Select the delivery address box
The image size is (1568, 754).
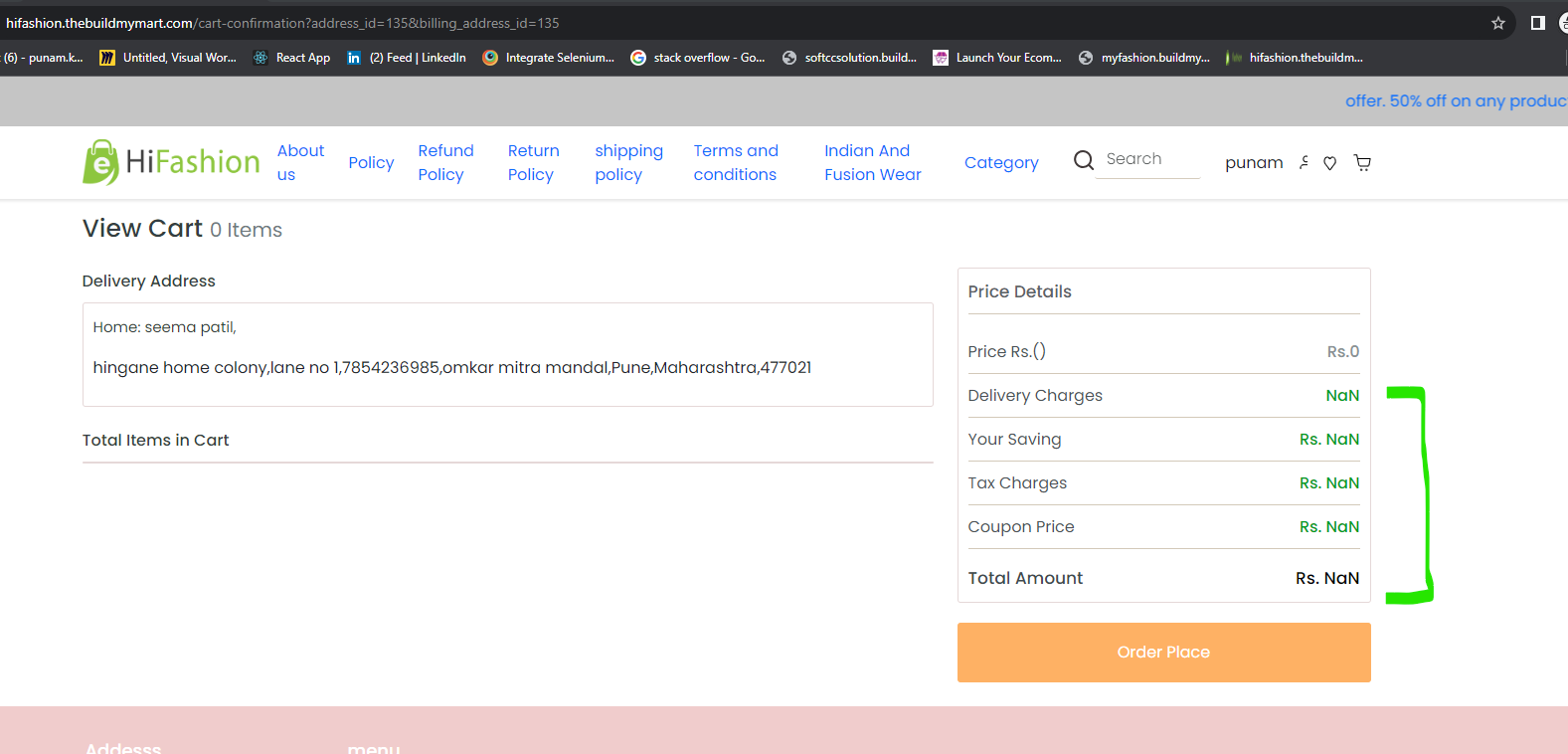[507, 354]
